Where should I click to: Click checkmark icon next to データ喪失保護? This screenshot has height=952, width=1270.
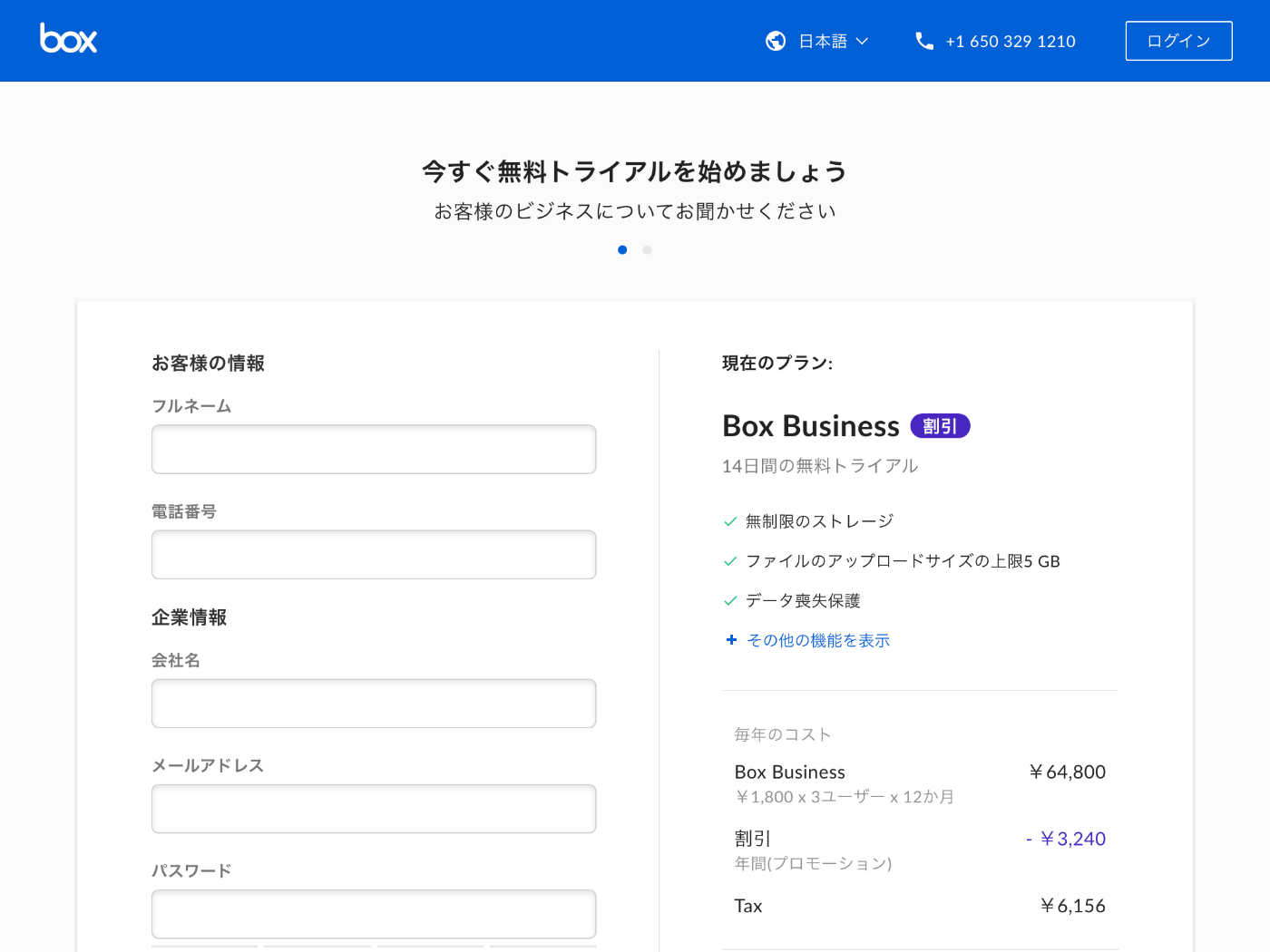click(730, 600)
